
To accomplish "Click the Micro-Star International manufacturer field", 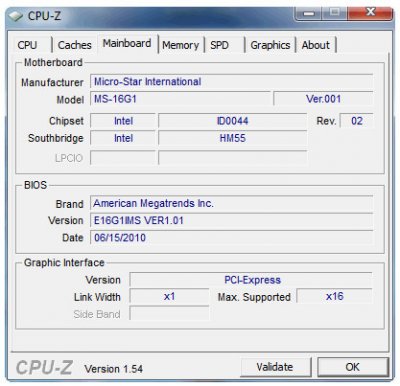I will tap(231, 82).
